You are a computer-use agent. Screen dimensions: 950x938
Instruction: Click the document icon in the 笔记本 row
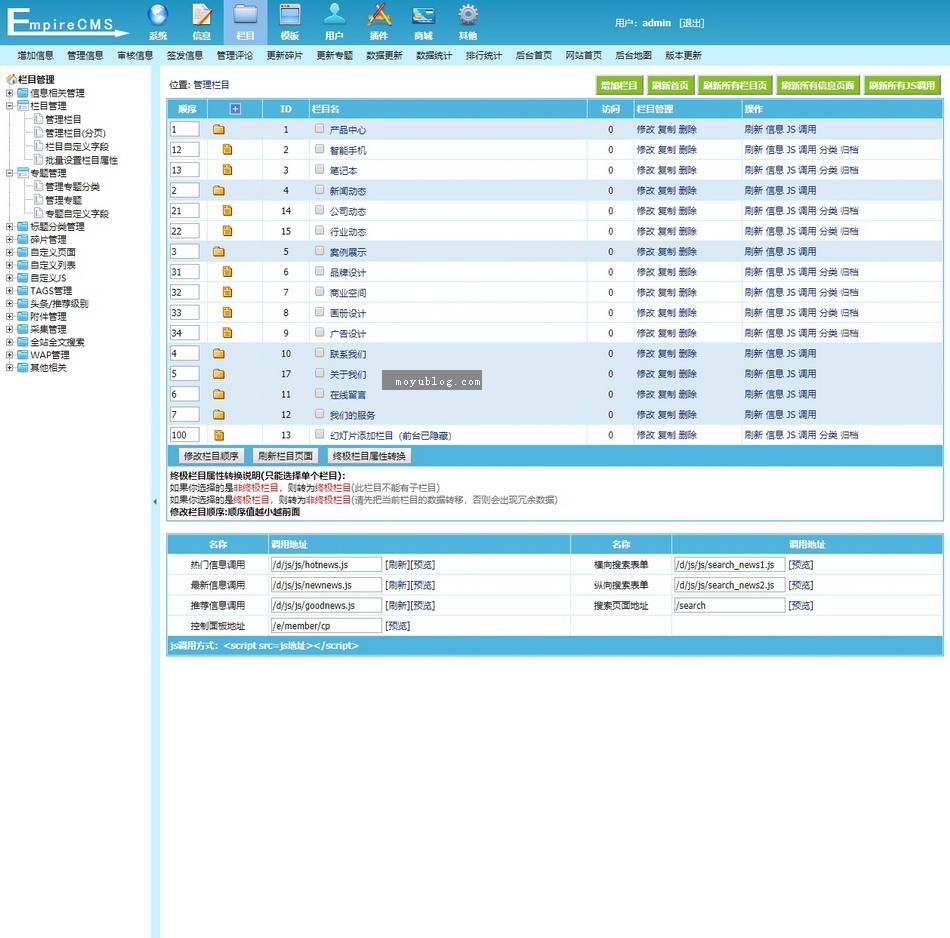(x=227, y=170)
